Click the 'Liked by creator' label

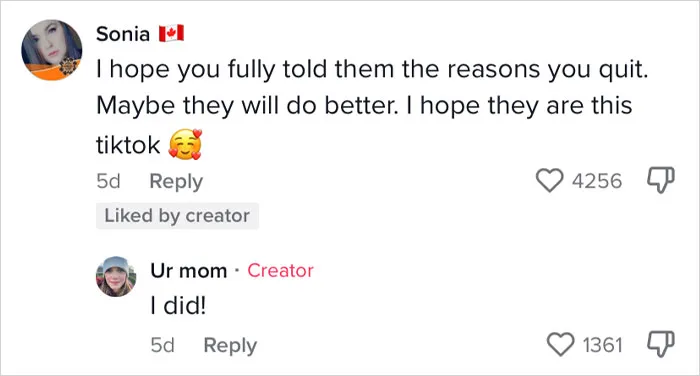pyautogui.click(x=177, y=216)
